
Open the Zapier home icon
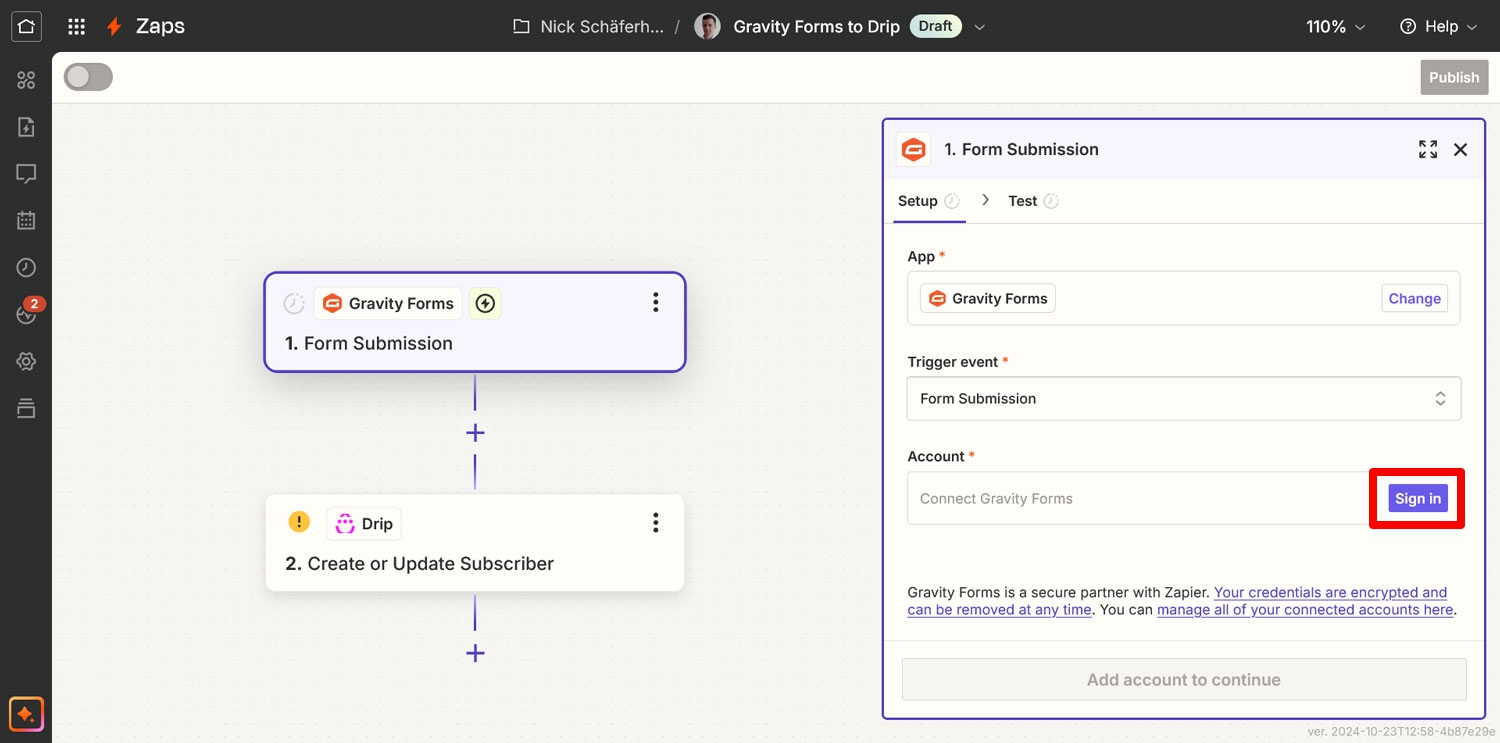26,27
